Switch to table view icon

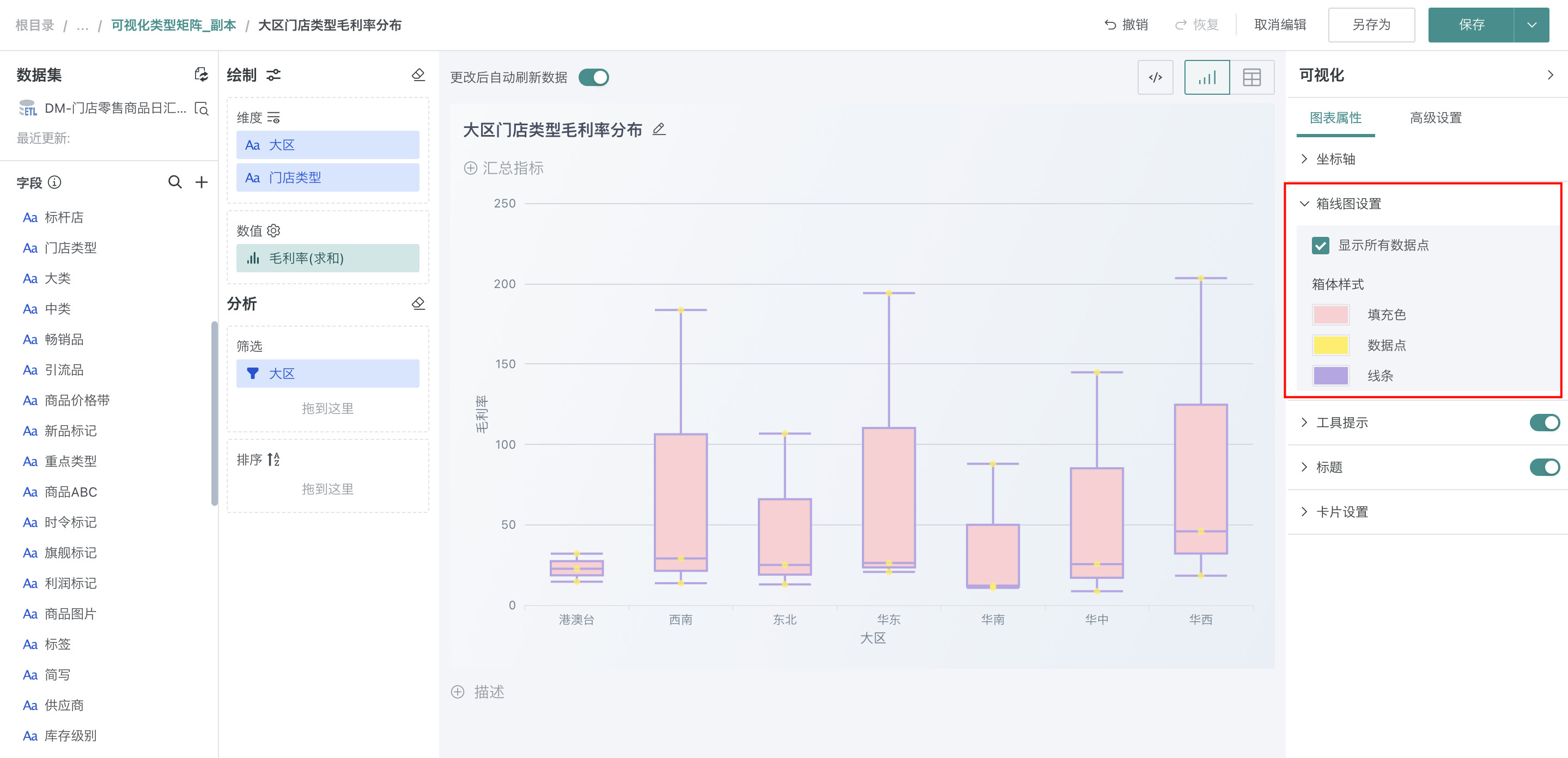coord(1251,77)
